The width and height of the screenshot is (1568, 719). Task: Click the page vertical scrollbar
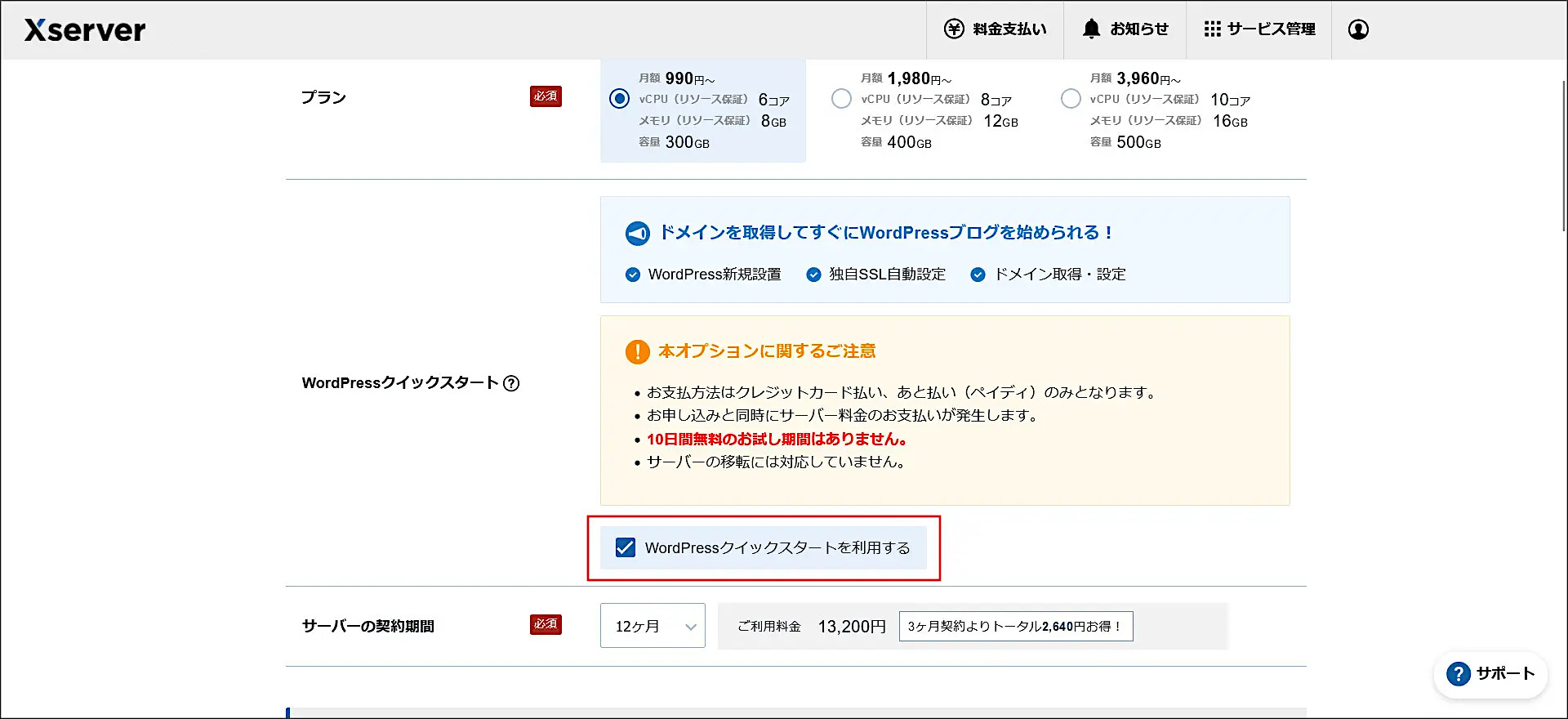pos(1563,155)
